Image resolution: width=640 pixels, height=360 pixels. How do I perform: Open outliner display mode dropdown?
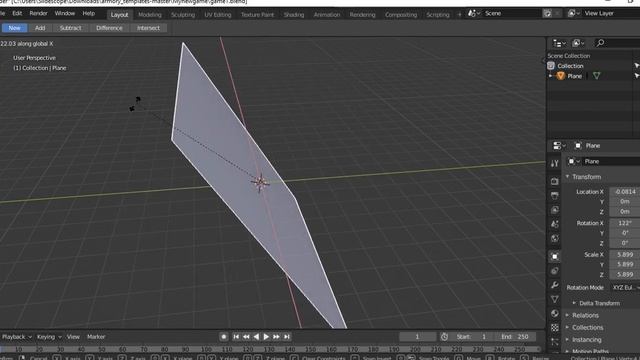point(559,43)
